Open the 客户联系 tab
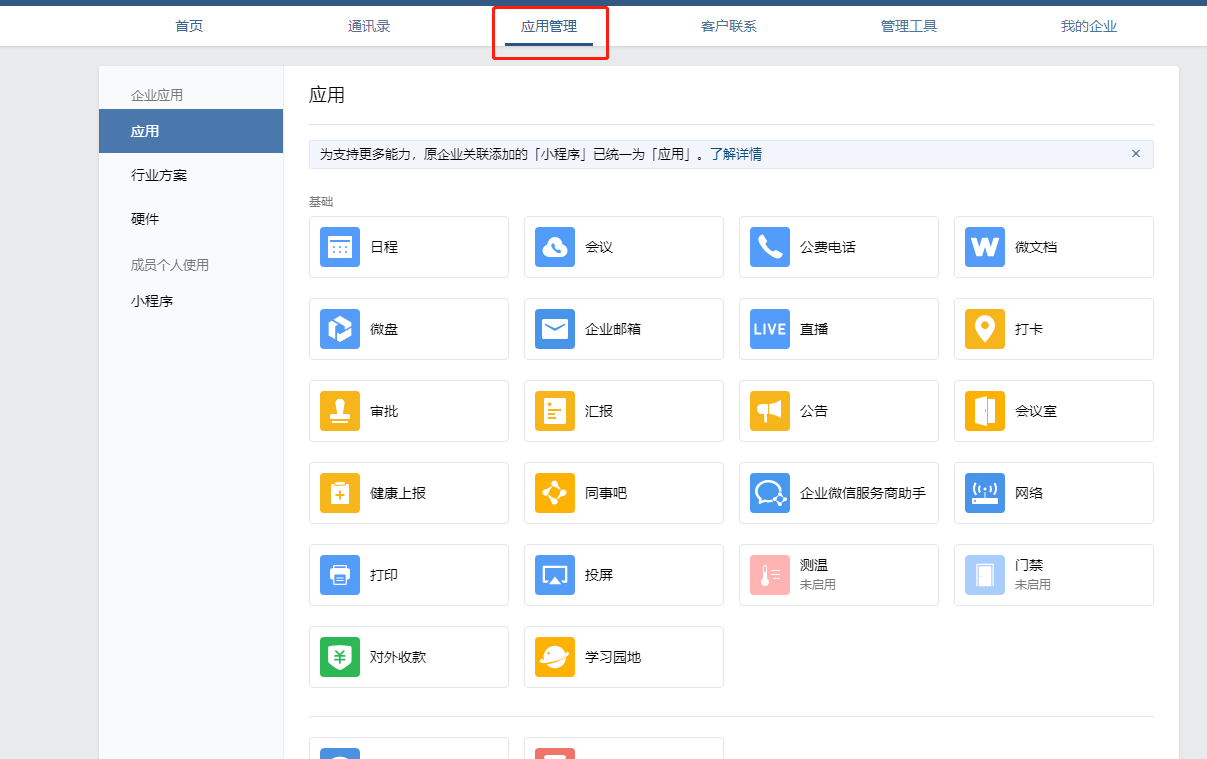The height and width of the screenshot is (759, 1207). pos(729,26)
